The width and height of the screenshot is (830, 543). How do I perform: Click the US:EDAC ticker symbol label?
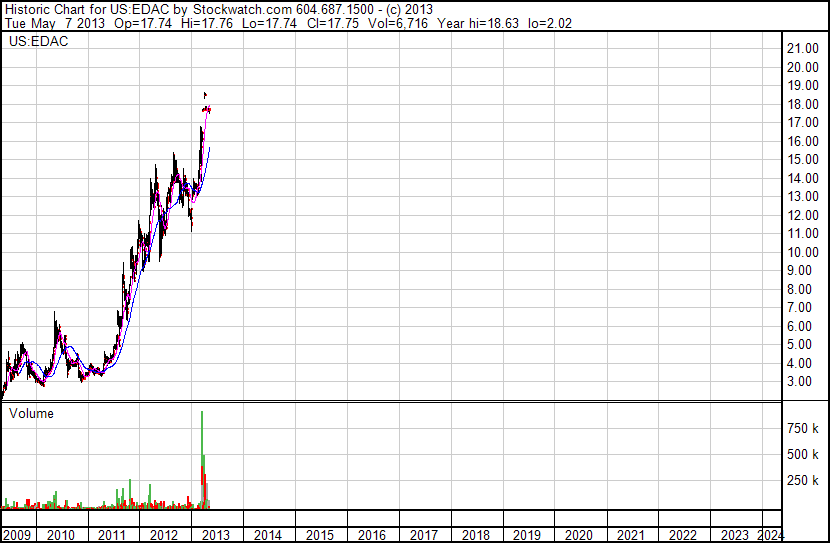[x=33, y=43]
